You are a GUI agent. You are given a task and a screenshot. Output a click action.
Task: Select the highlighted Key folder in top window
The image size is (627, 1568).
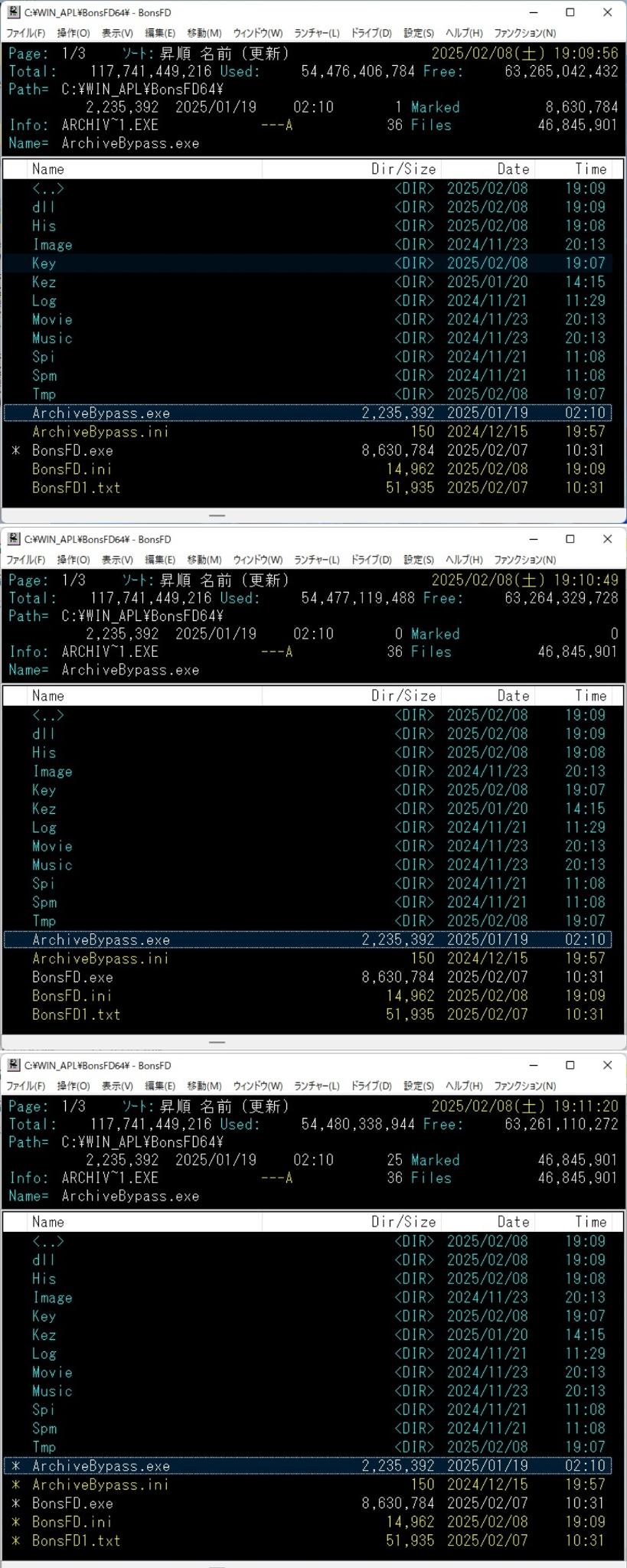(44, 263)
